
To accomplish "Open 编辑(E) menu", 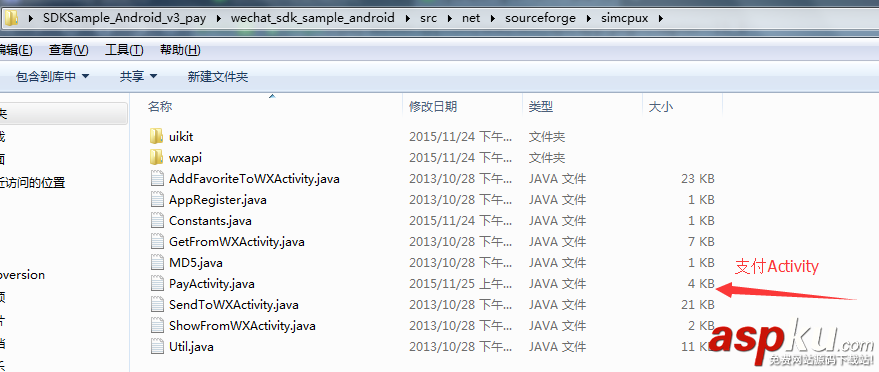I will tap(16, 50).
